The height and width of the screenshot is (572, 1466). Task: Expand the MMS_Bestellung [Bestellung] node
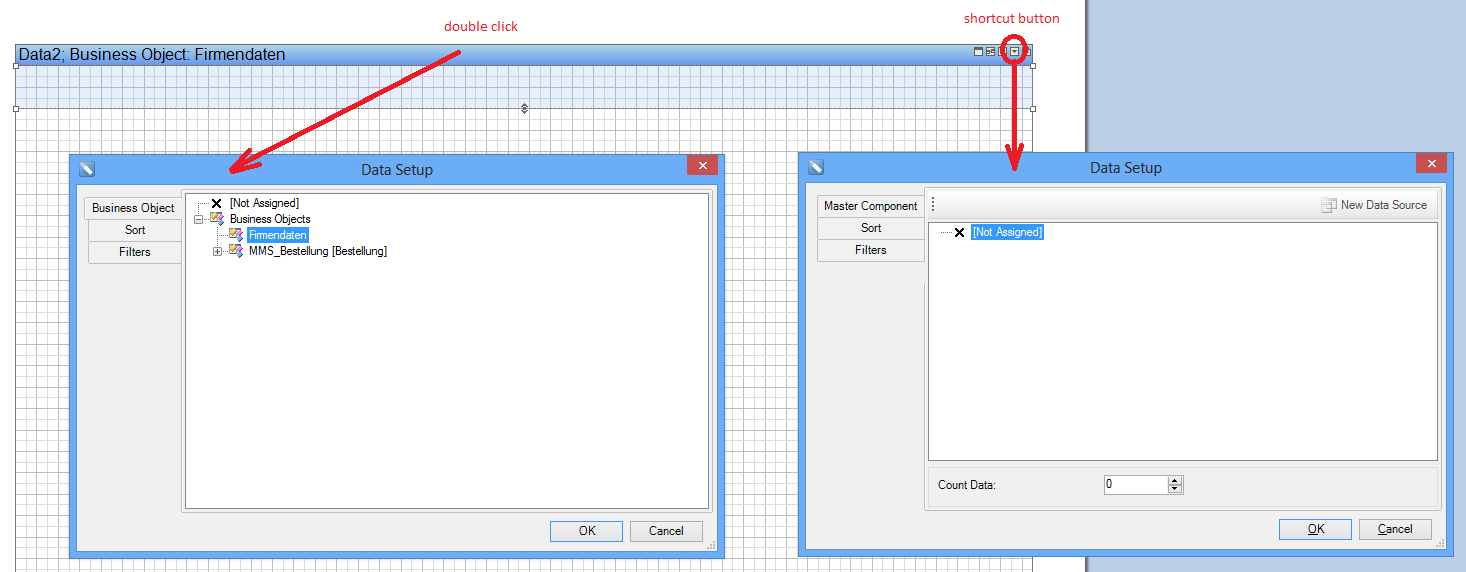(217, 251)
